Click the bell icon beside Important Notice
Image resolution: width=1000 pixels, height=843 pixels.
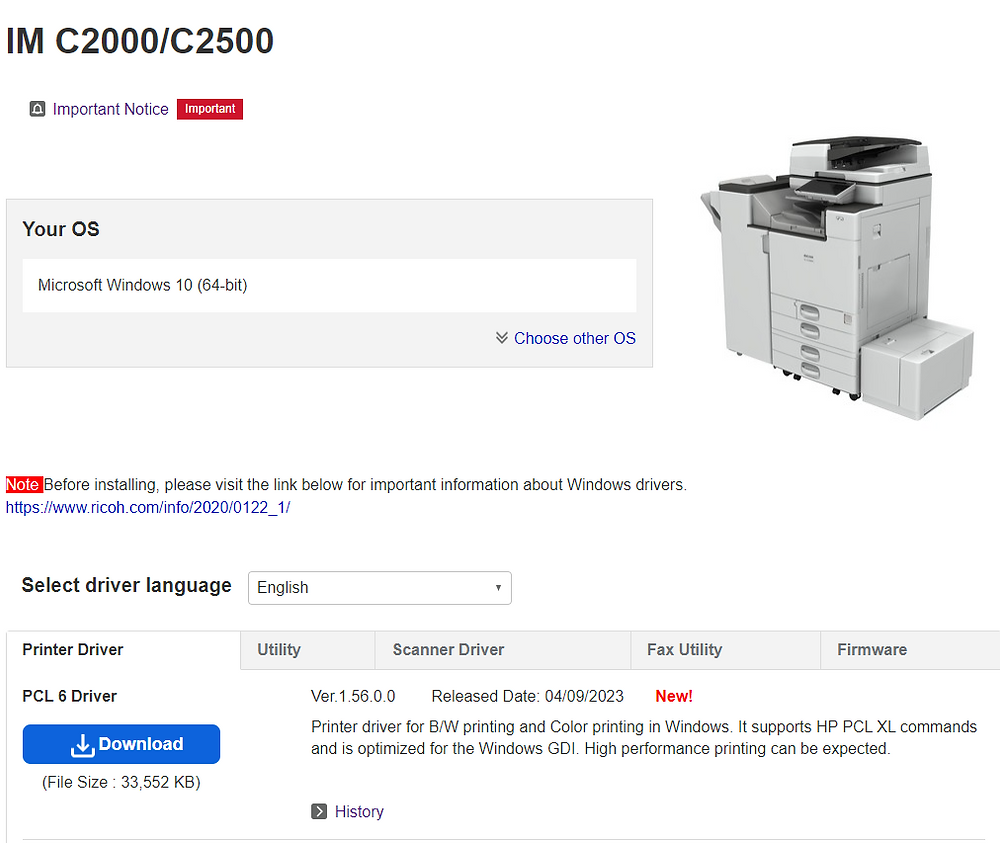tap(37, 109)
